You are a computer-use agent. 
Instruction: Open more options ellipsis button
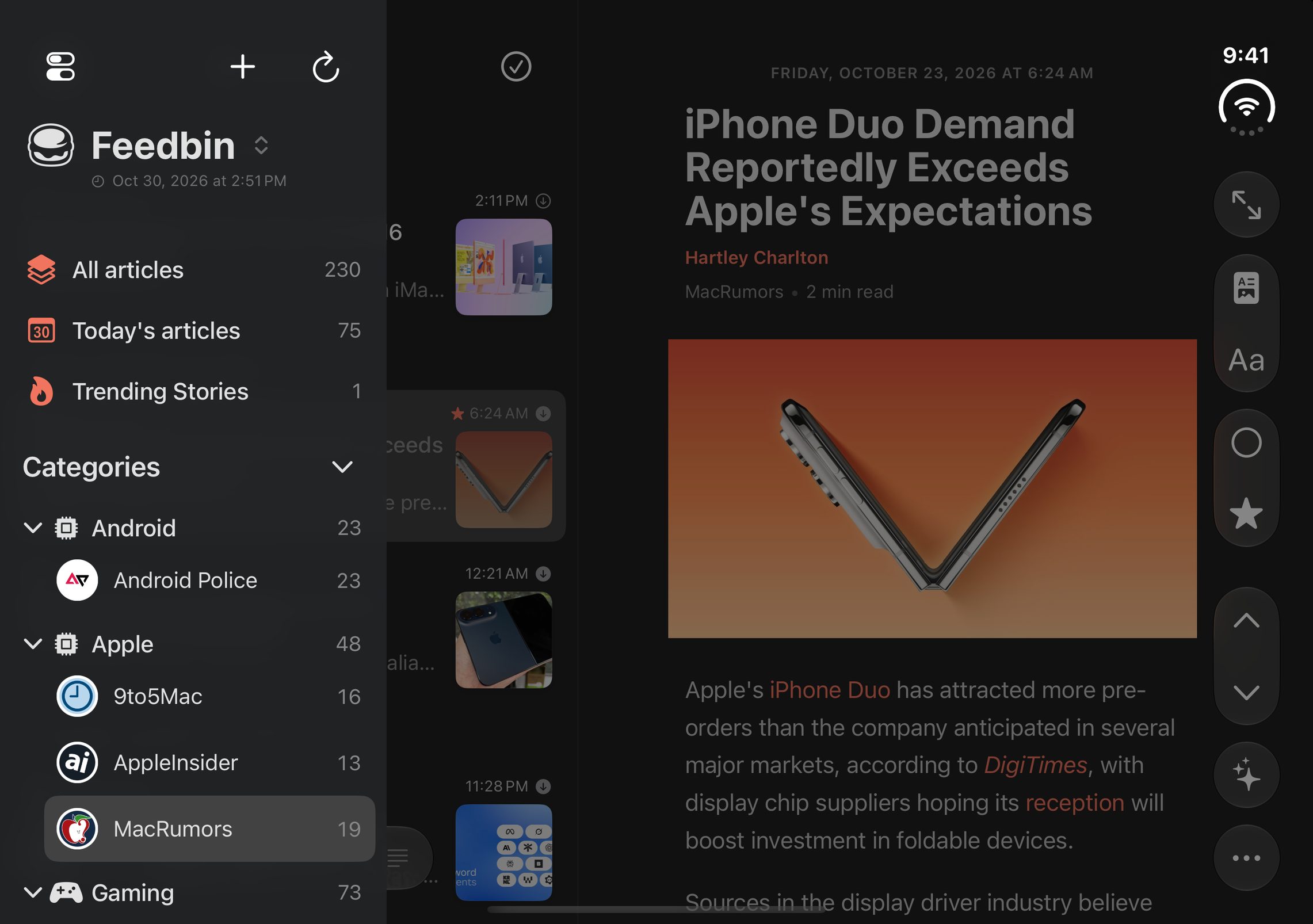click(x=1246, y=858)
